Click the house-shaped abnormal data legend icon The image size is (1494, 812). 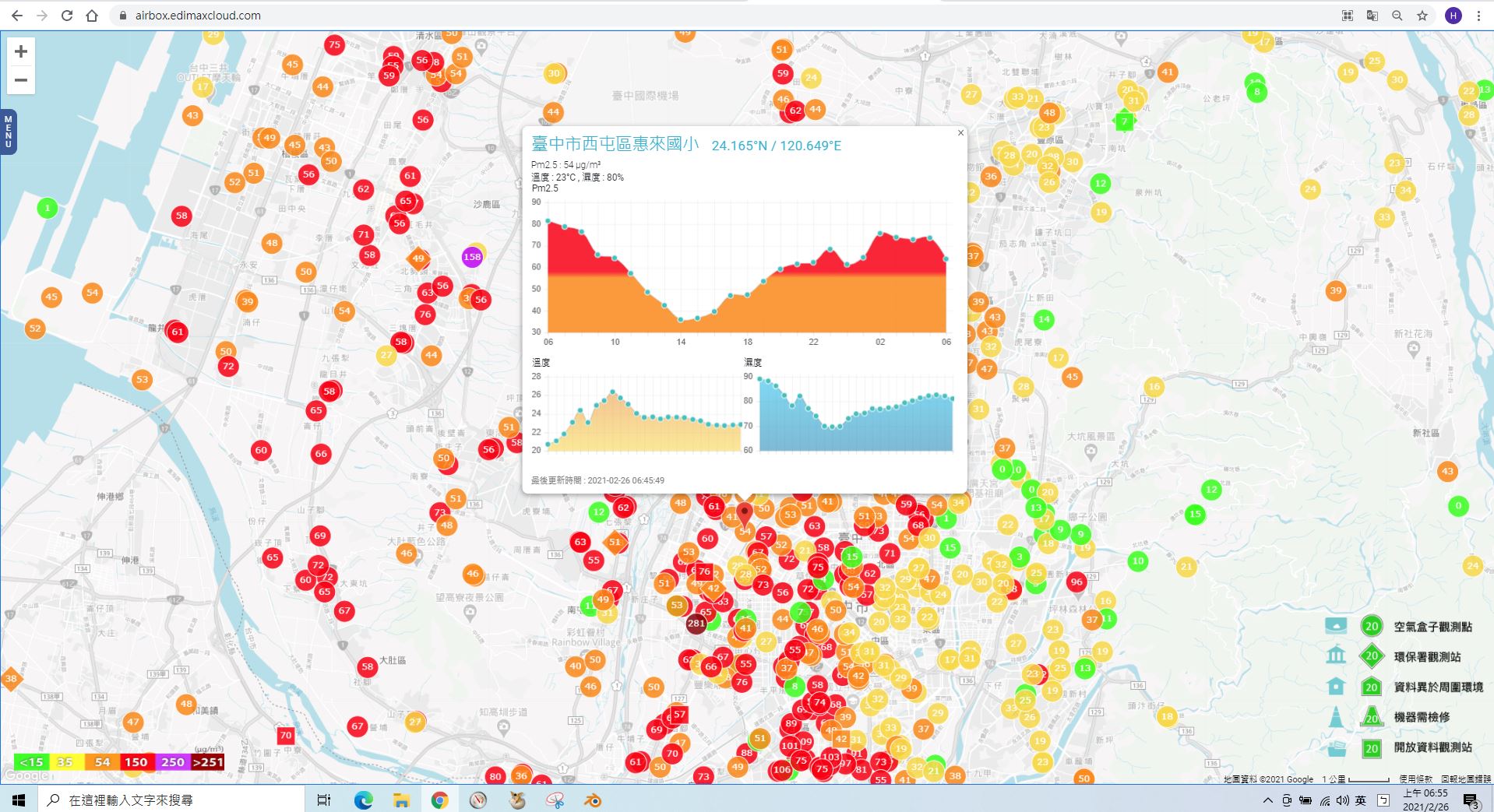[x=1336, y=686]
